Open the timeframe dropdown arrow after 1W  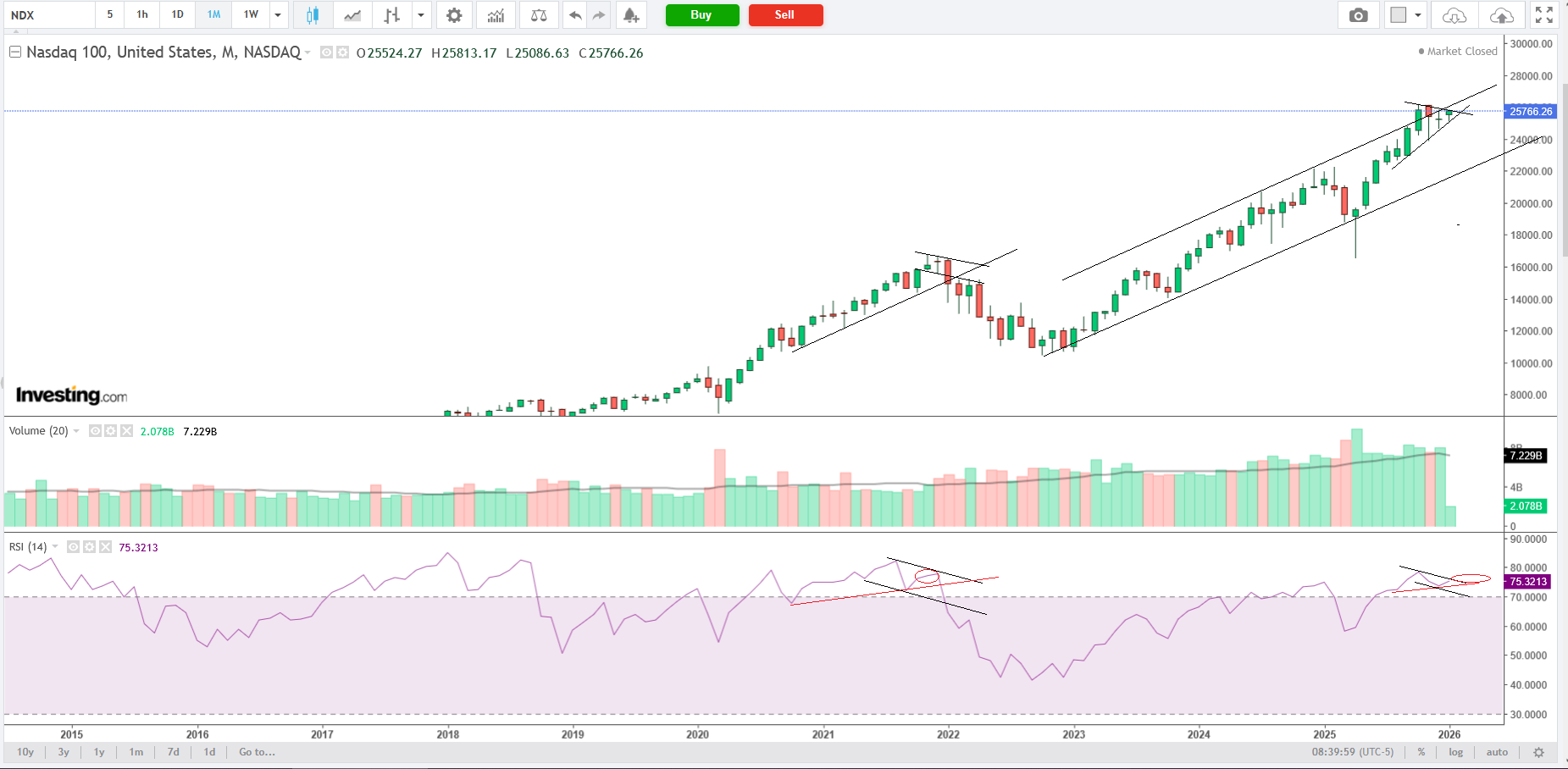pos(278,15)
